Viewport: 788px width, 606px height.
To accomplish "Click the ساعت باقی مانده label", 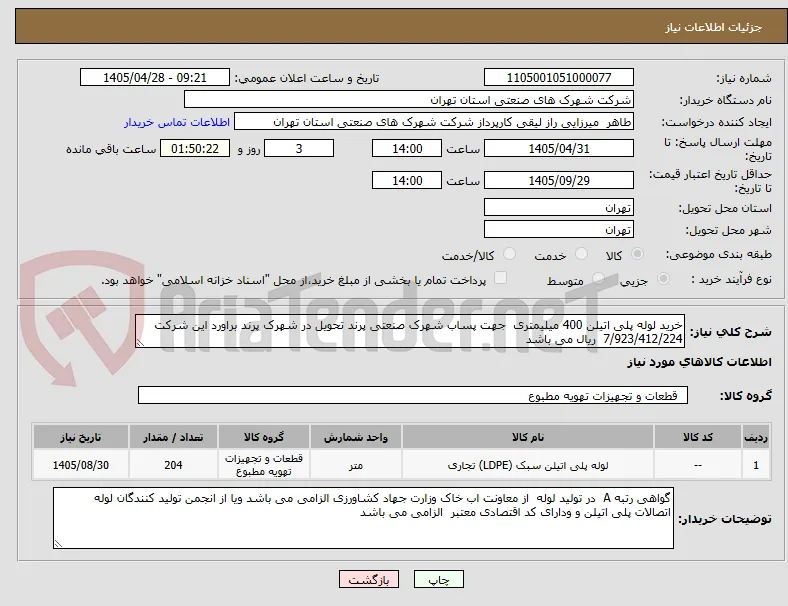I will point(111,149).
